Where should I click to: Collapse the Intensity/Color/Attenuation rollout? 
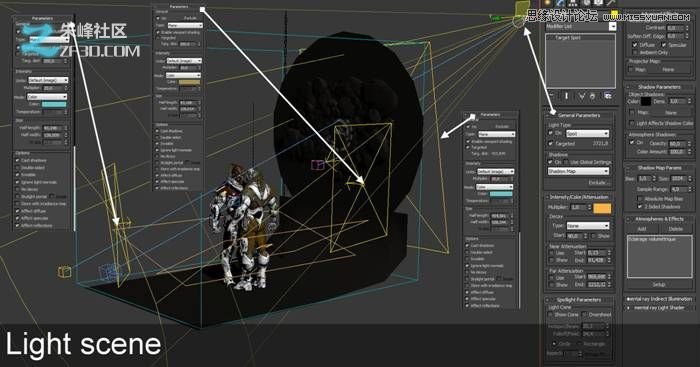click(x=579, y=197)
